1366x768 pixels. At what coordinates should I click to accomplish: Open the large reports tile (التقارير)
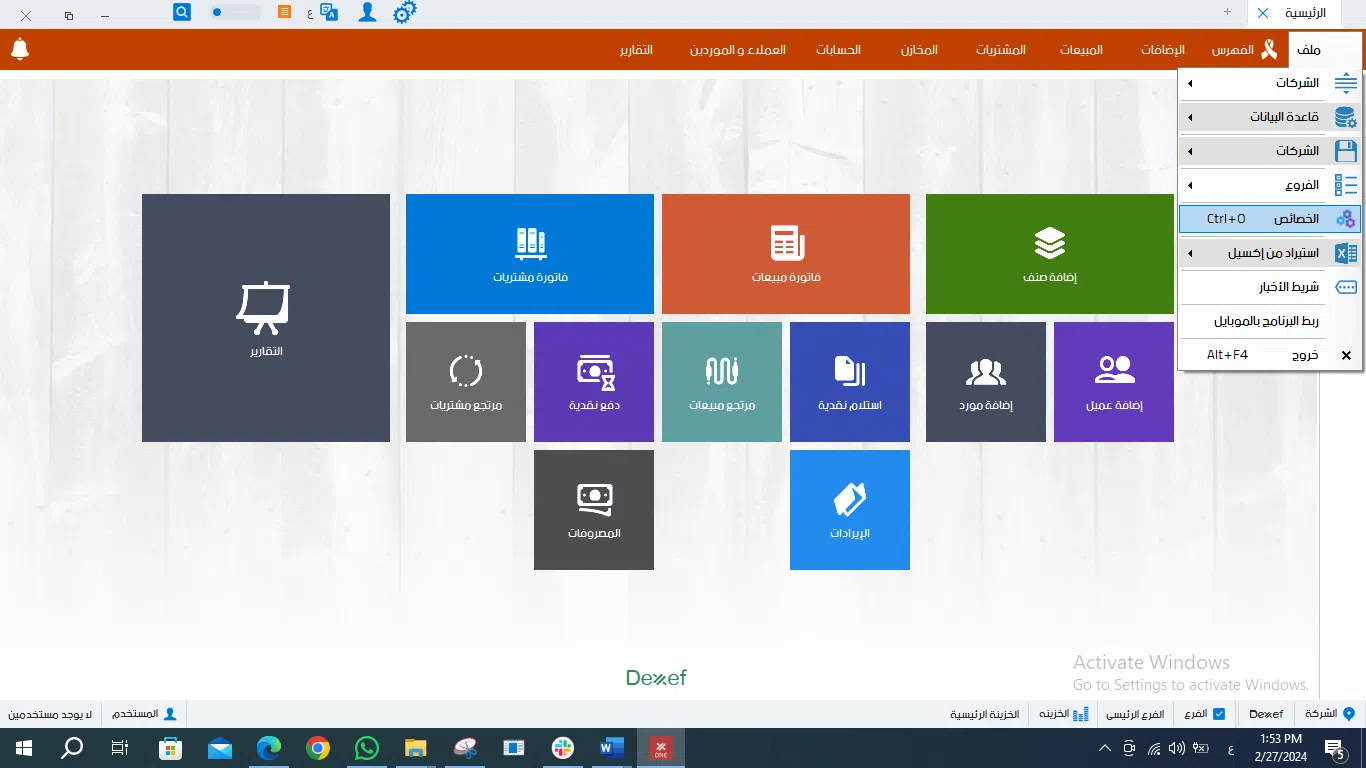pos(265,317)
